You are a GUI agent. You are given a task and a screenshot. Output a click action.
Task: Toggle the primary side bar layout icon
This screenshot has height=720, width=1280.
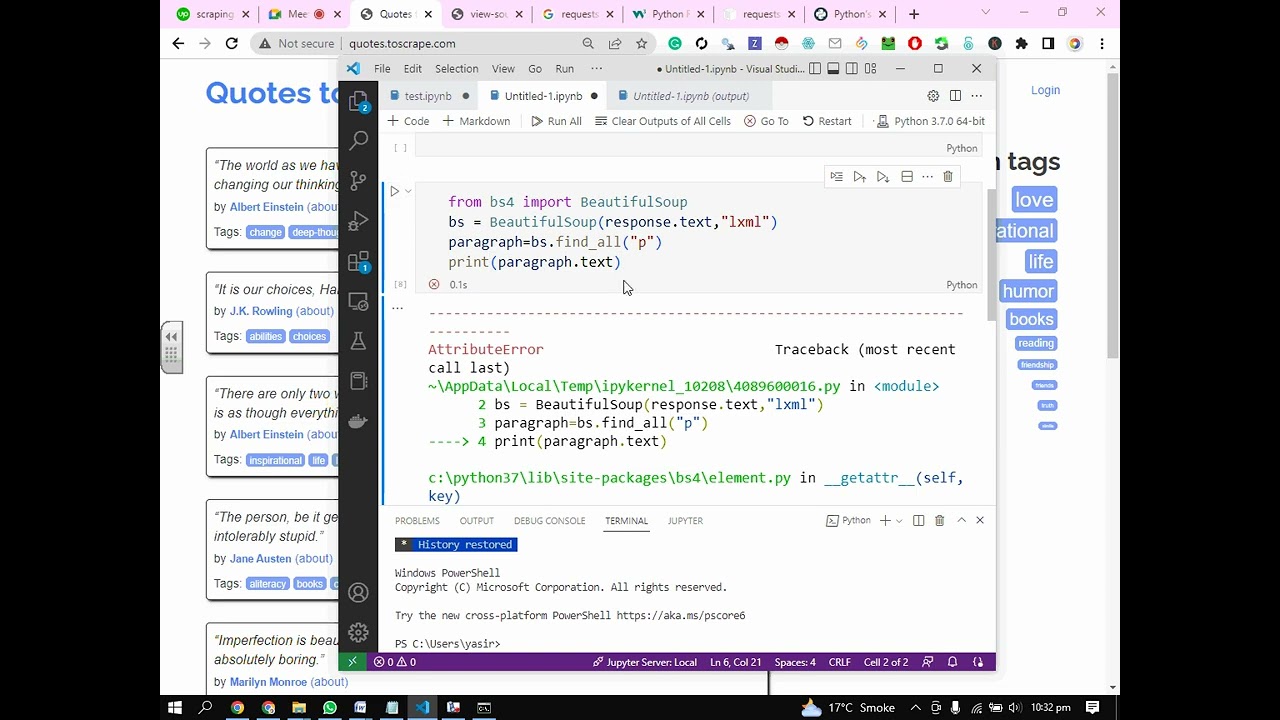point(814,69)
